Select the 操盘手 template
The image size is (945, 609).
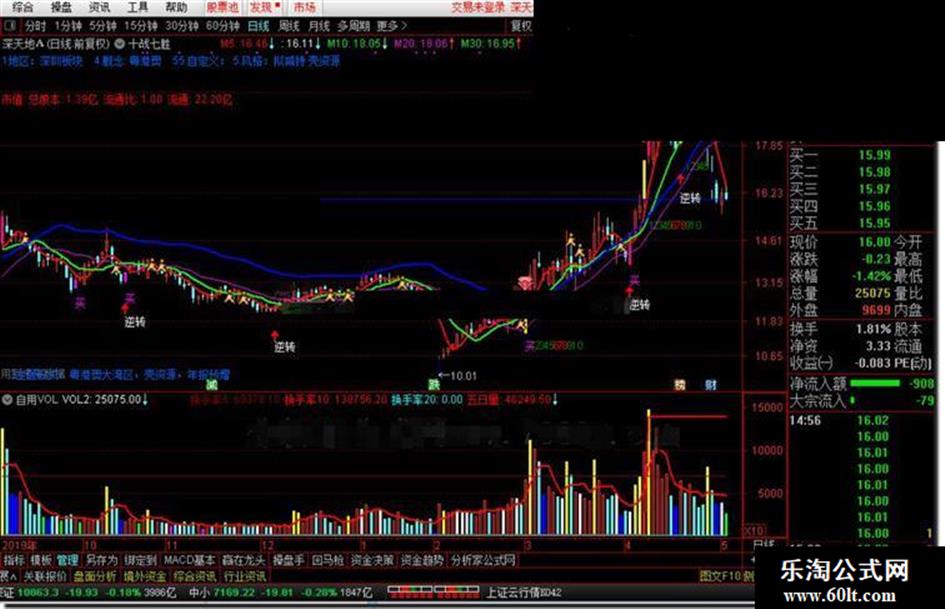click(x=288, y=560)
